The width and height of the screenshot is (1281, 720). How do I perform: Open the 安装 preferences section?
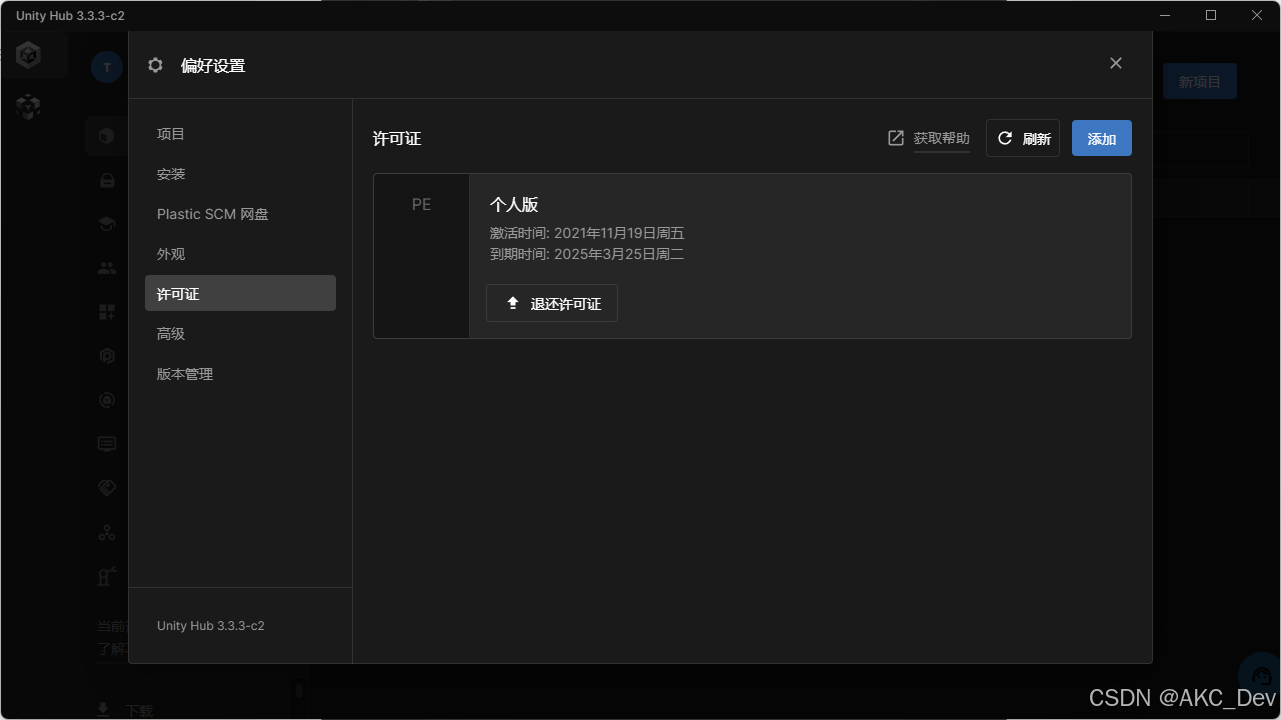tap(240, 174)
